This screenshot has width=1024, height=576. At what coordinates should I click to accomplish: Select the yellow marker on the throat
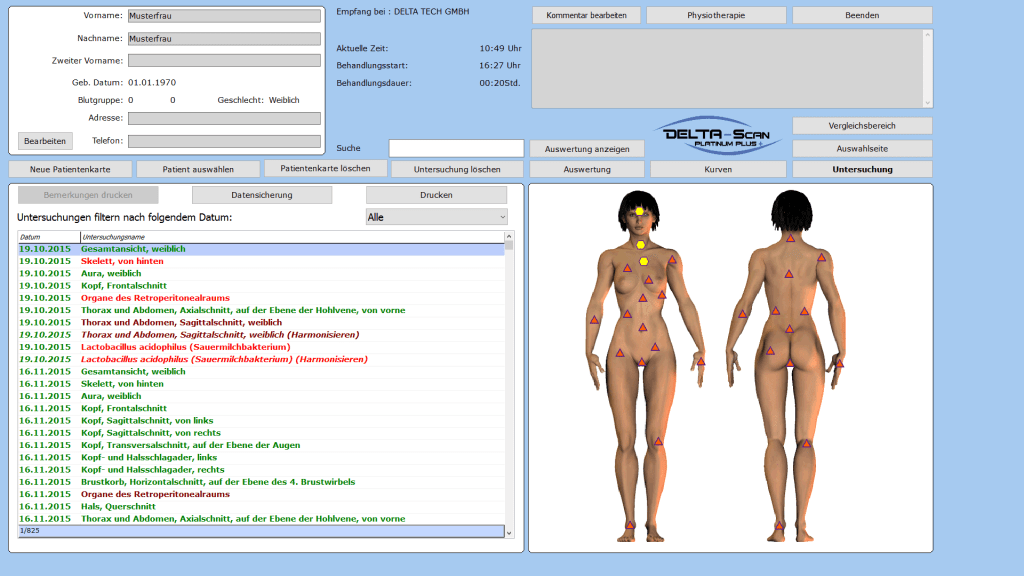tap(641, 244)
